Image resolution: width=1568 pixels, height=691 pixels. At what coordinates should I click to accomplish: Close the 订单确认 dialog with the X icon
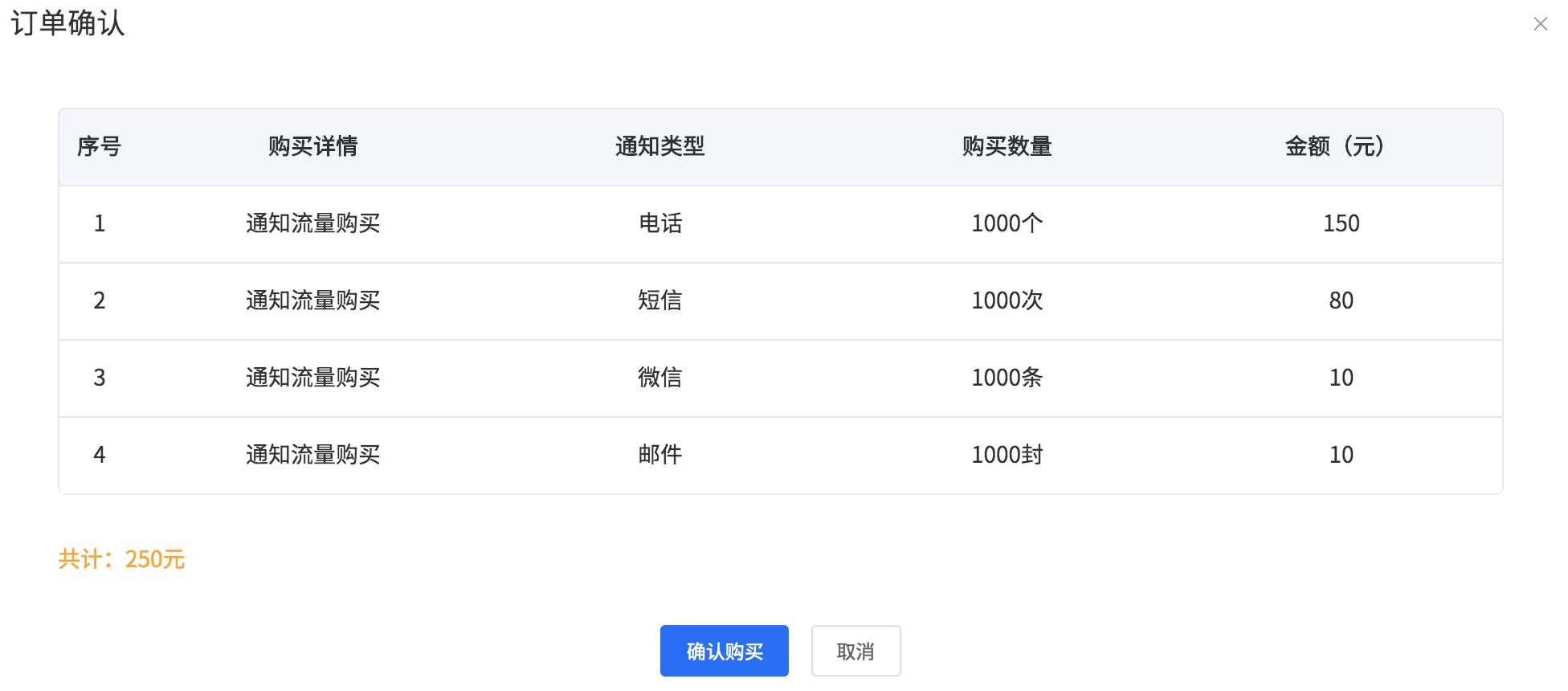(x=1540, y=24)
